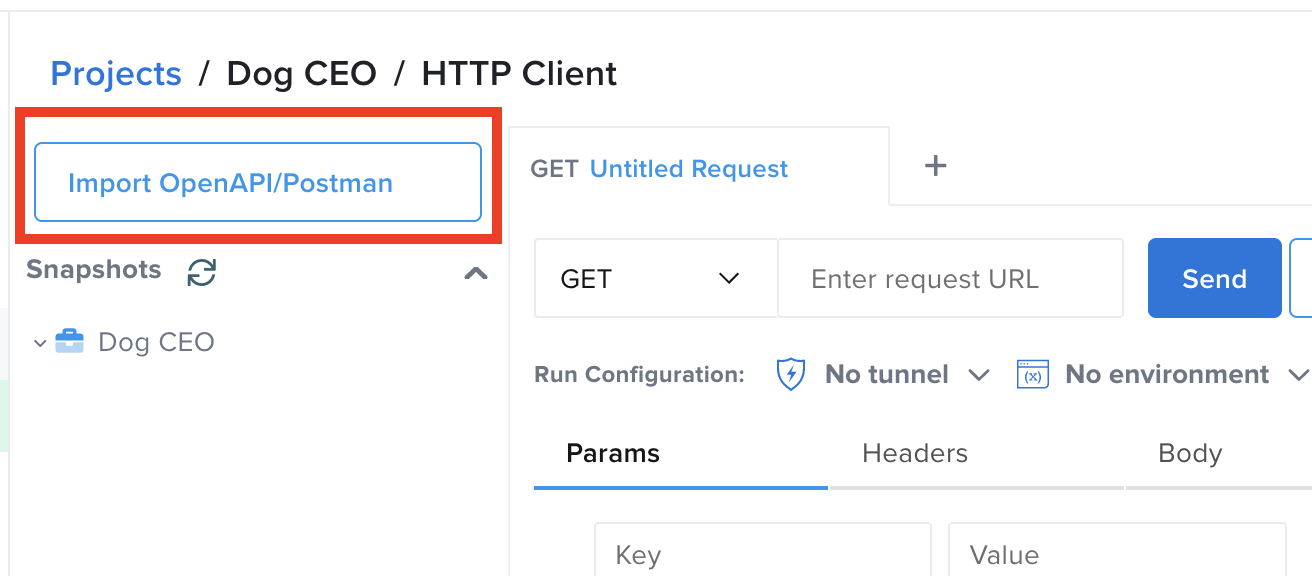Click the shield icon next to Run Configuration
The height and width of the screenshot is (576, 1312).
(x=790, y=374)
